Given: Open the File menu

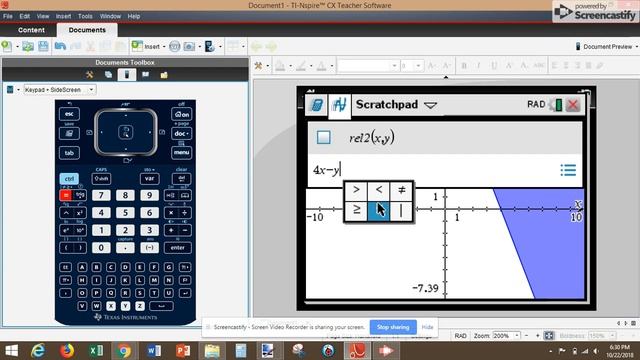Looking at the screenshot, I should coord(8,16).
